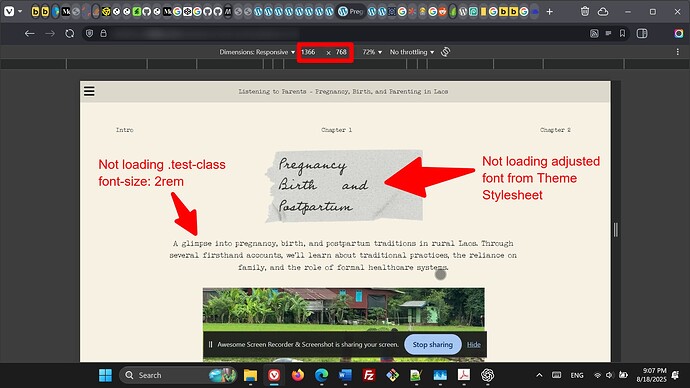The width and height of the screenshot is (690, 388).
Task: Open the Vivaldi menu button
Action: click(9, 11)
